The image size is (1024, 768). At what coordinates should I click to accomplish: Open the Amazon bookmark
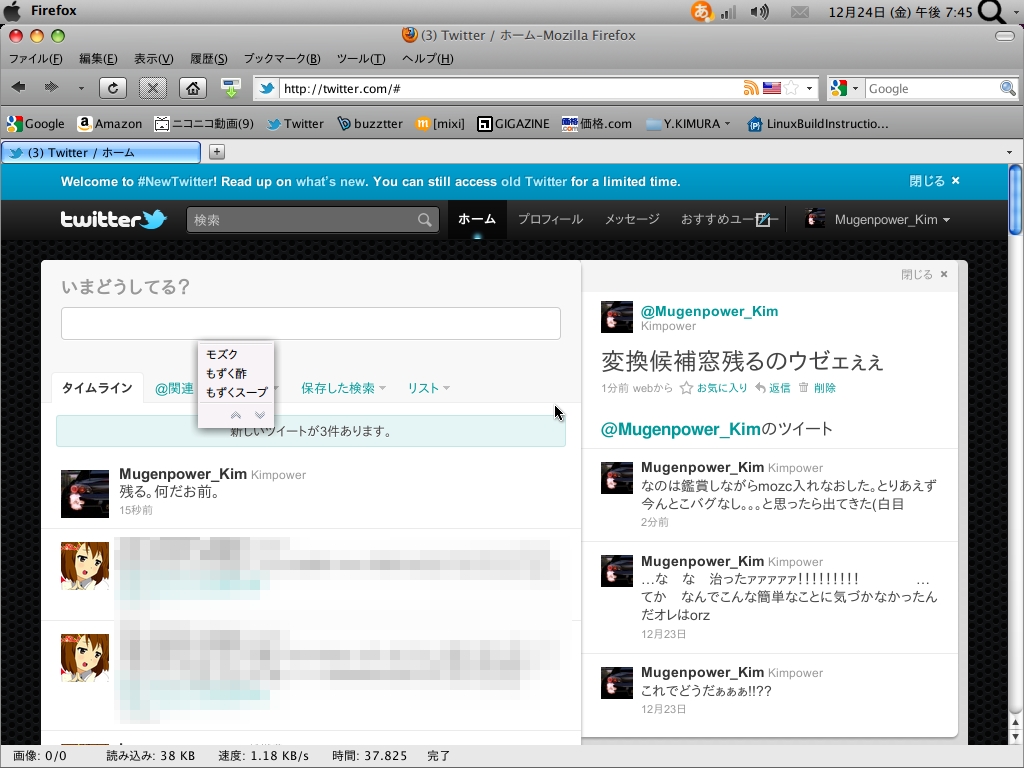[x=109, y=123]
